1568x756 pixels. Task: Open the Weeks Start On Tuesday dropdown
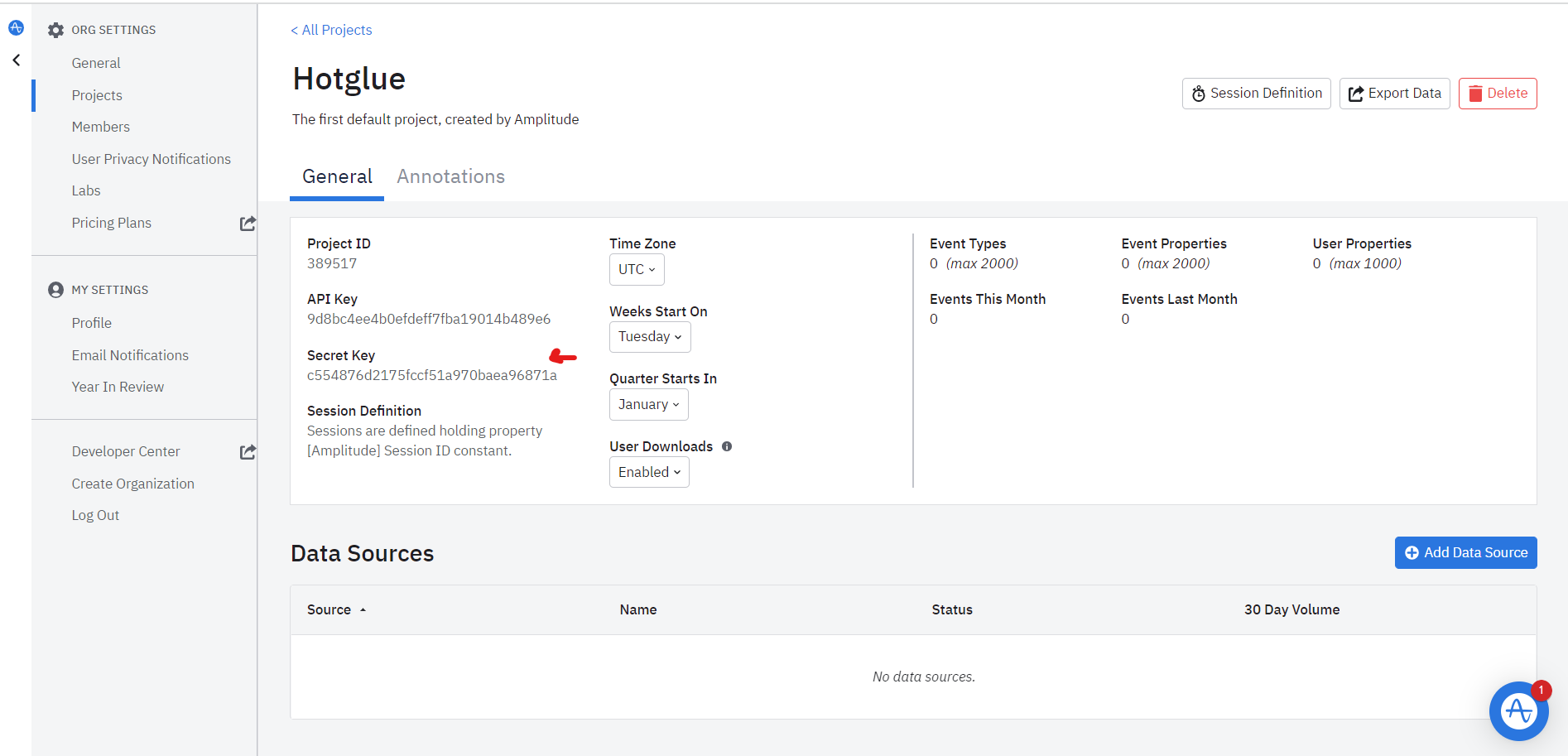tap(650, 337)
